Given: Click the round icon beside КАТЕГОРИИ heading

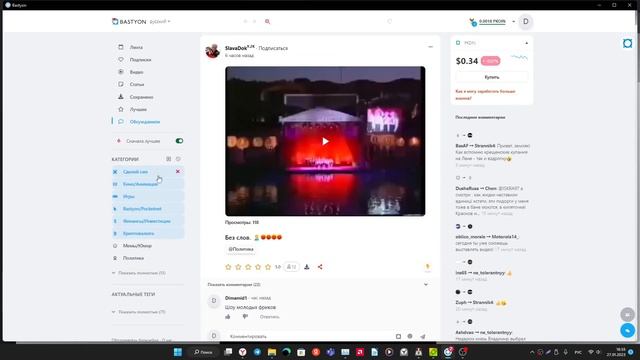Looking at the screenshot, I should (178, 159).
